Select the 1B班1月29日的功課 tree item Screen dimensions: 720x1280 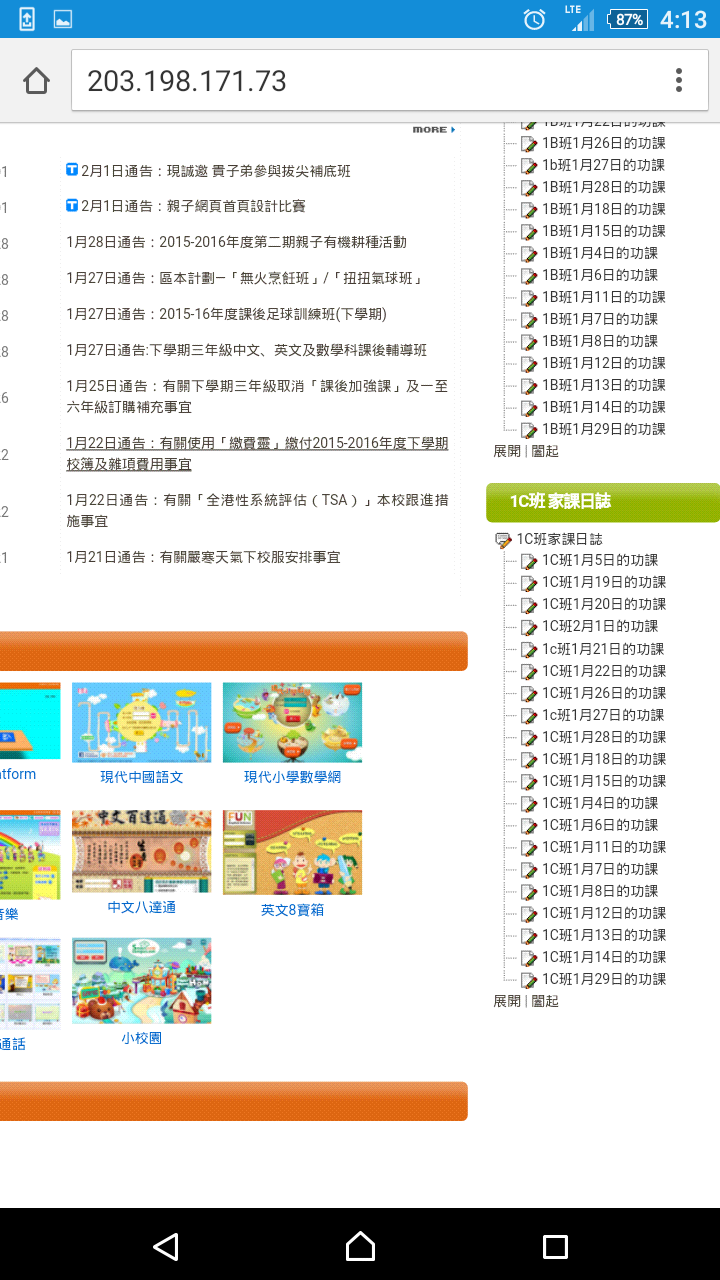click(603, 429)
